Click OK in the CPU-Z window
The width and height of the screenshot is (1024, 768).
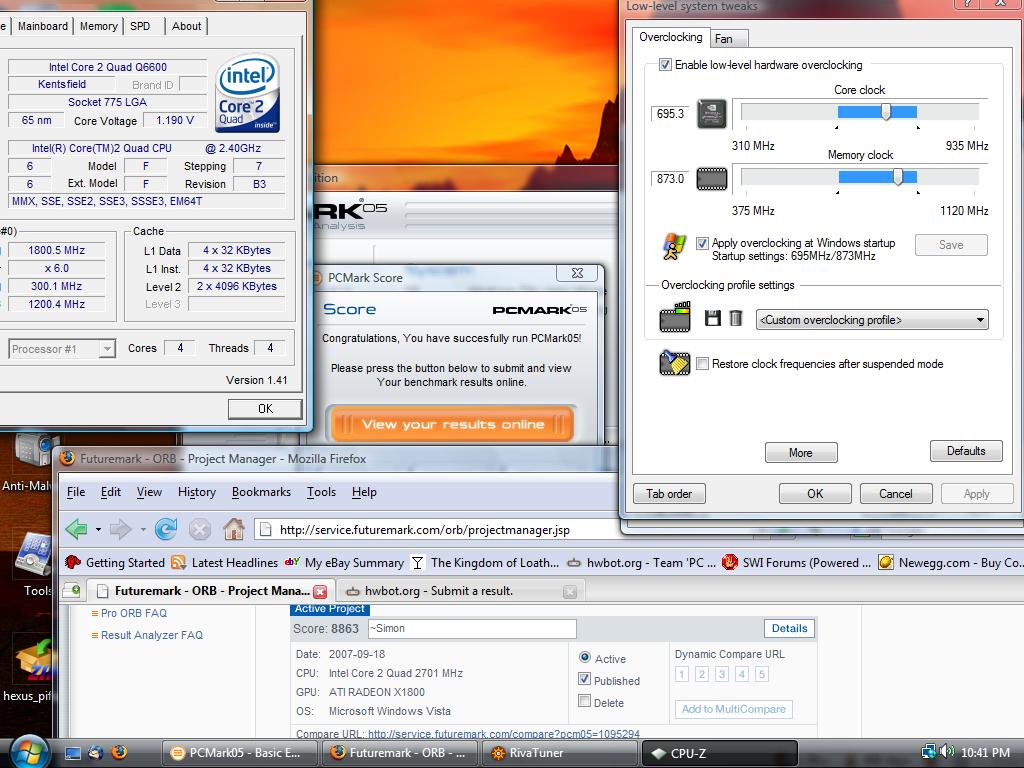coord(265,409)
